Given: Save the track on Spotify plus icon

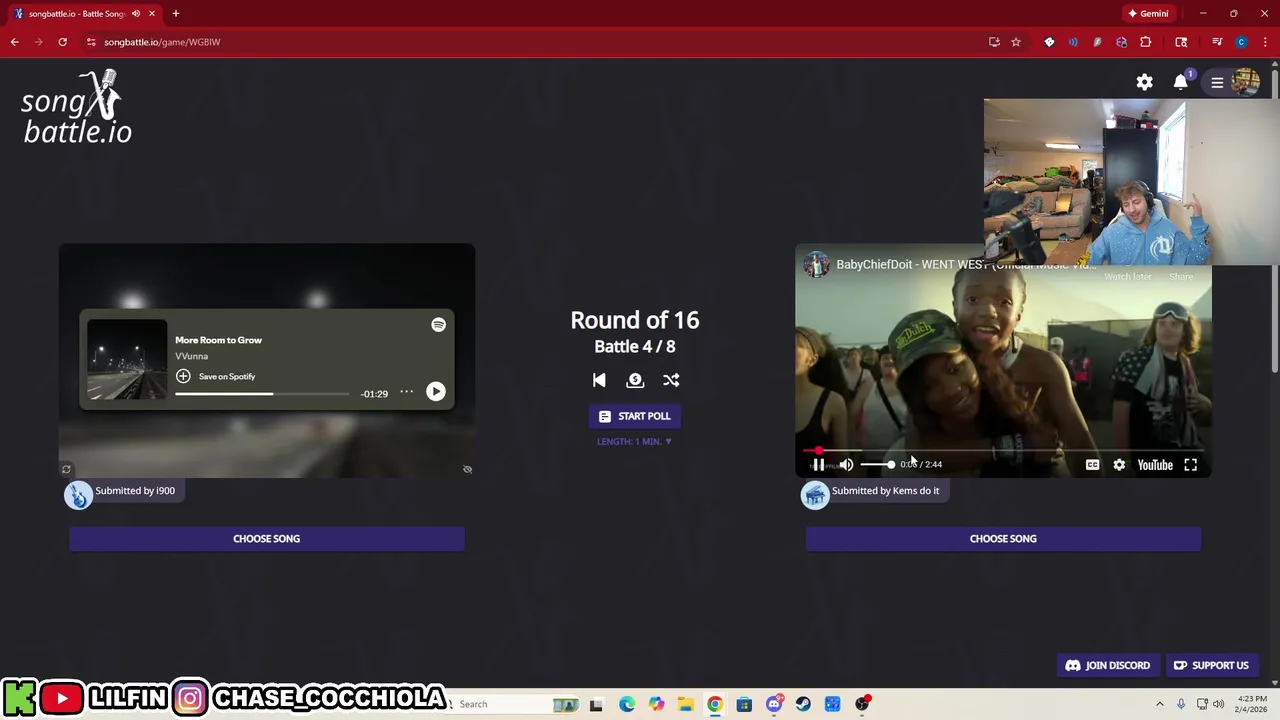Looking at the screenshot, I should point(183,376).
